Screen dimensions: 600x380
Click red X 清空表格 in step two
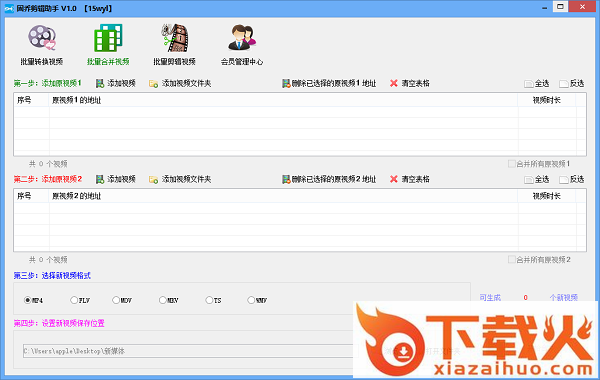pyautogui.click(x=394, y=179)
